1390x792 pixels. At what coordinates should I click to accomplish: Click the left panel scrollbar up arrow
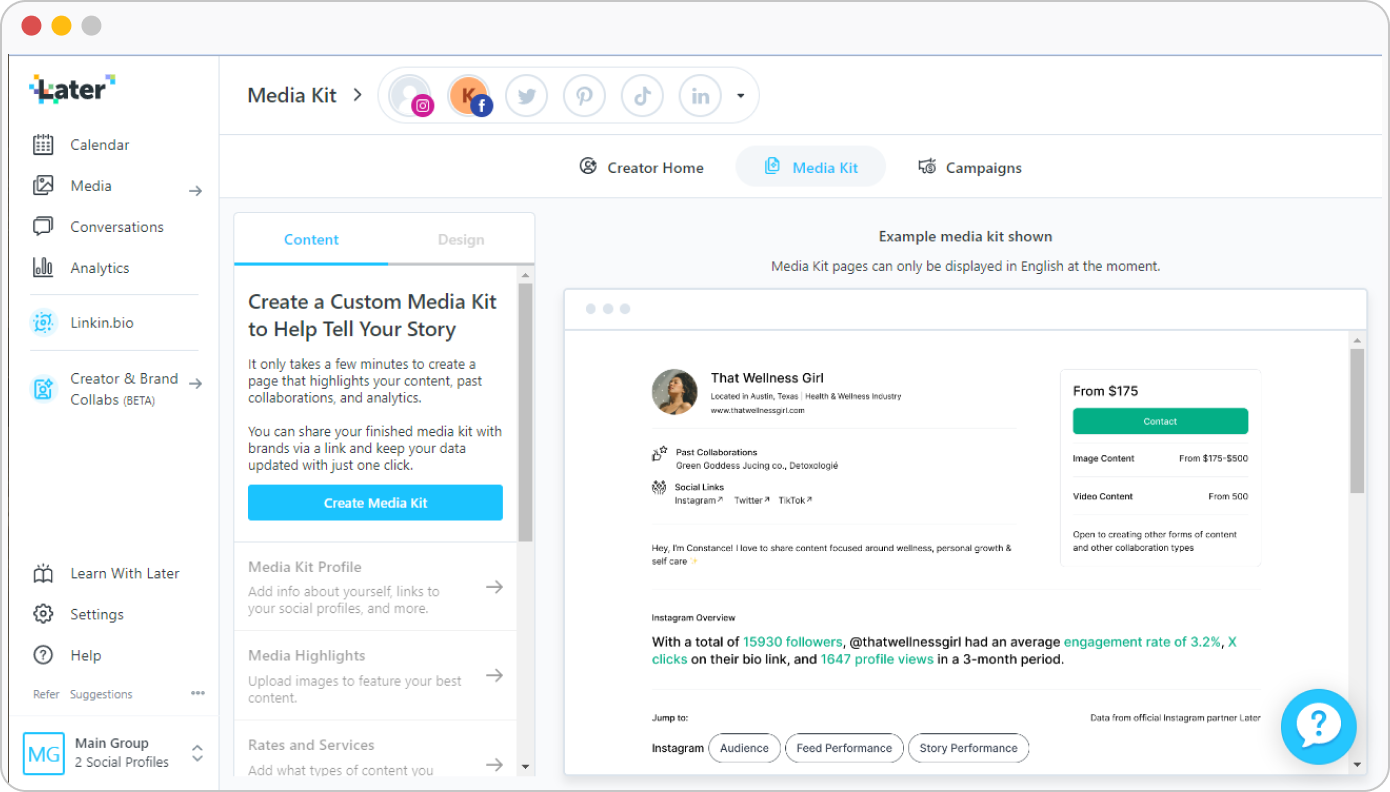(526, 274)
